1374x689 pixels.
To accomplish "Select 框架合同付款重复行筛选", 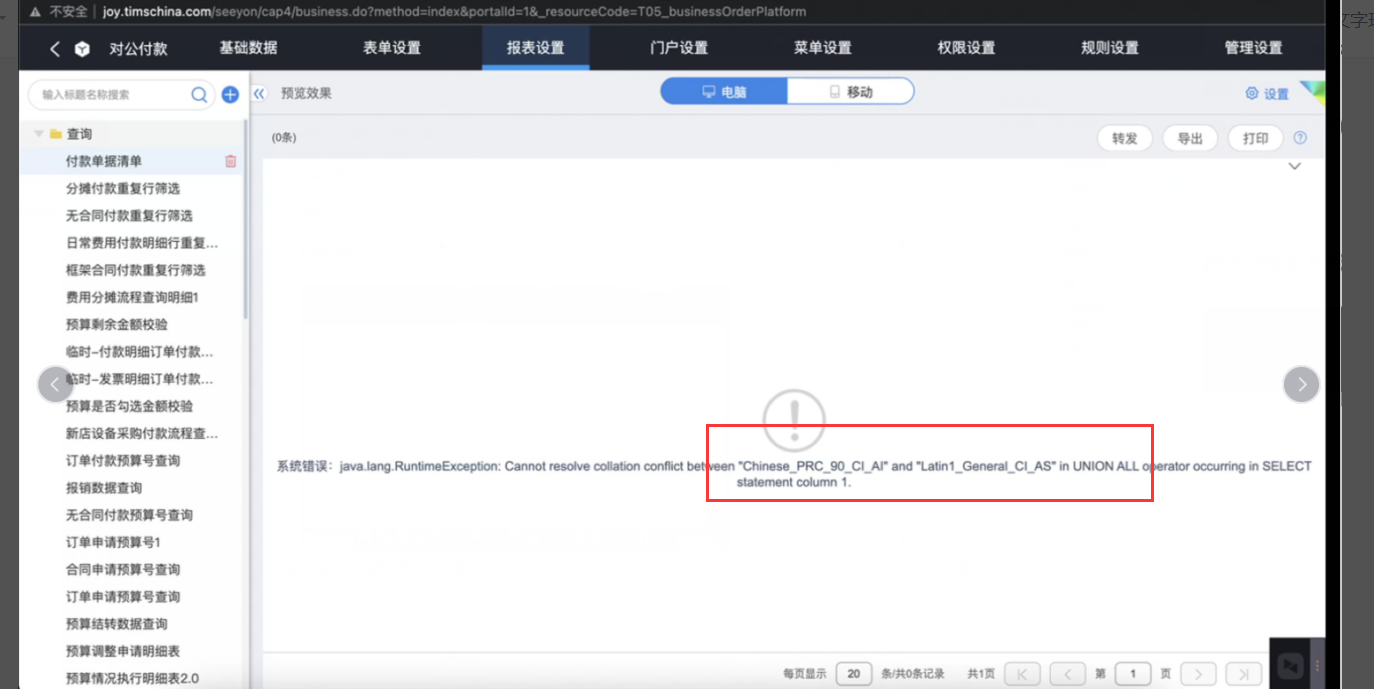I will (135, 270).
